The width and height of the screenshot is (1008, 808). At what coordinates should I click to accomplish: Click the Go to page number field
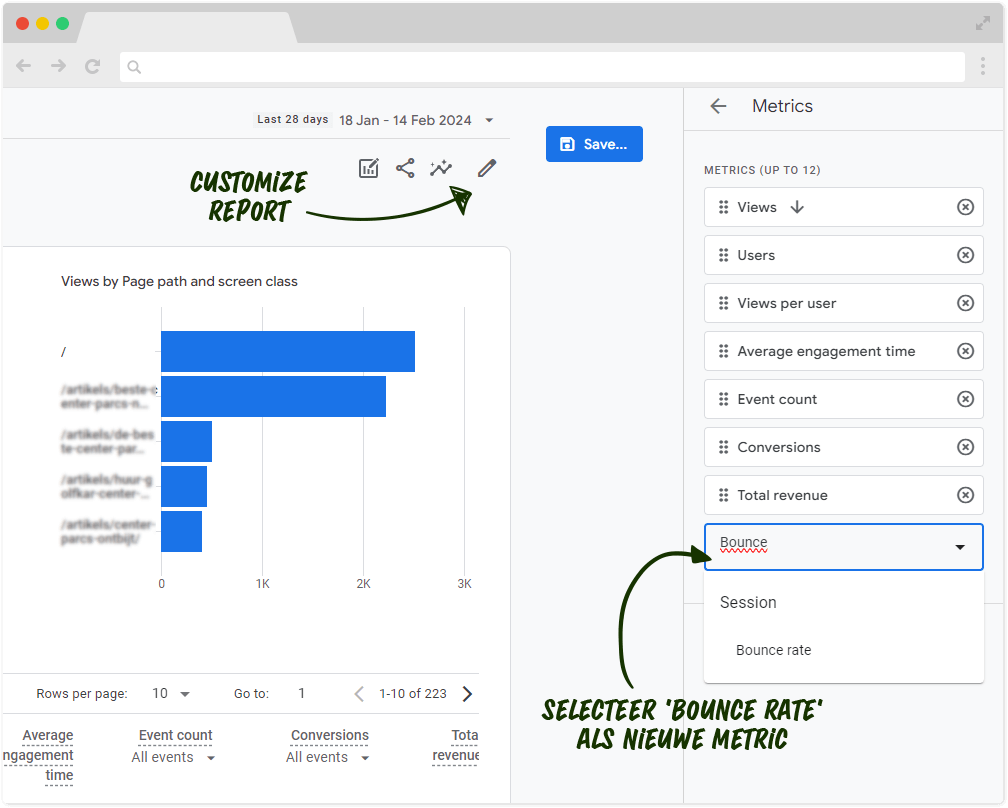tap(302, 694)
